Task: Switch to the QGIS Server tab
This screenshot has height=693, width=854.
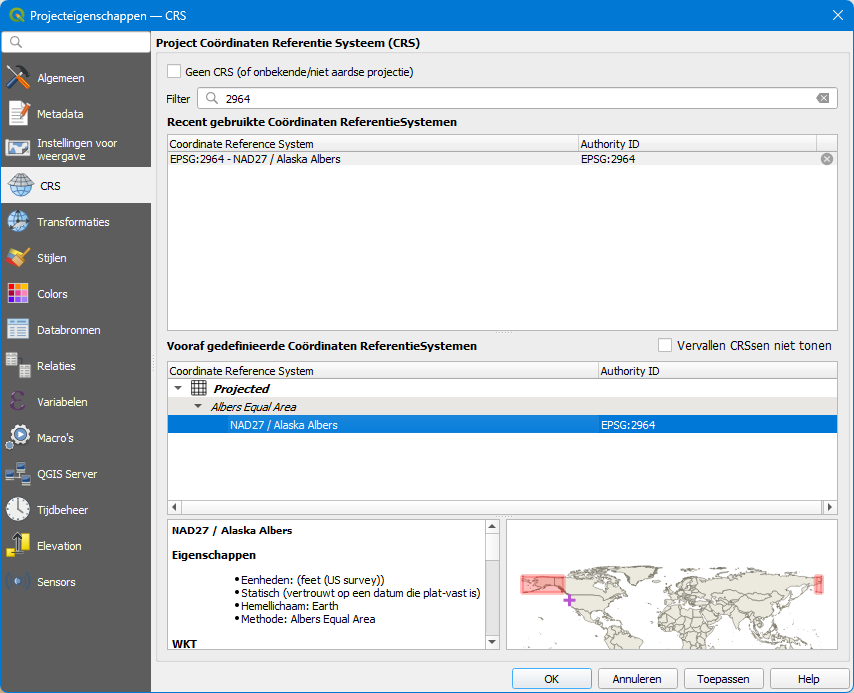Action: 65,474
